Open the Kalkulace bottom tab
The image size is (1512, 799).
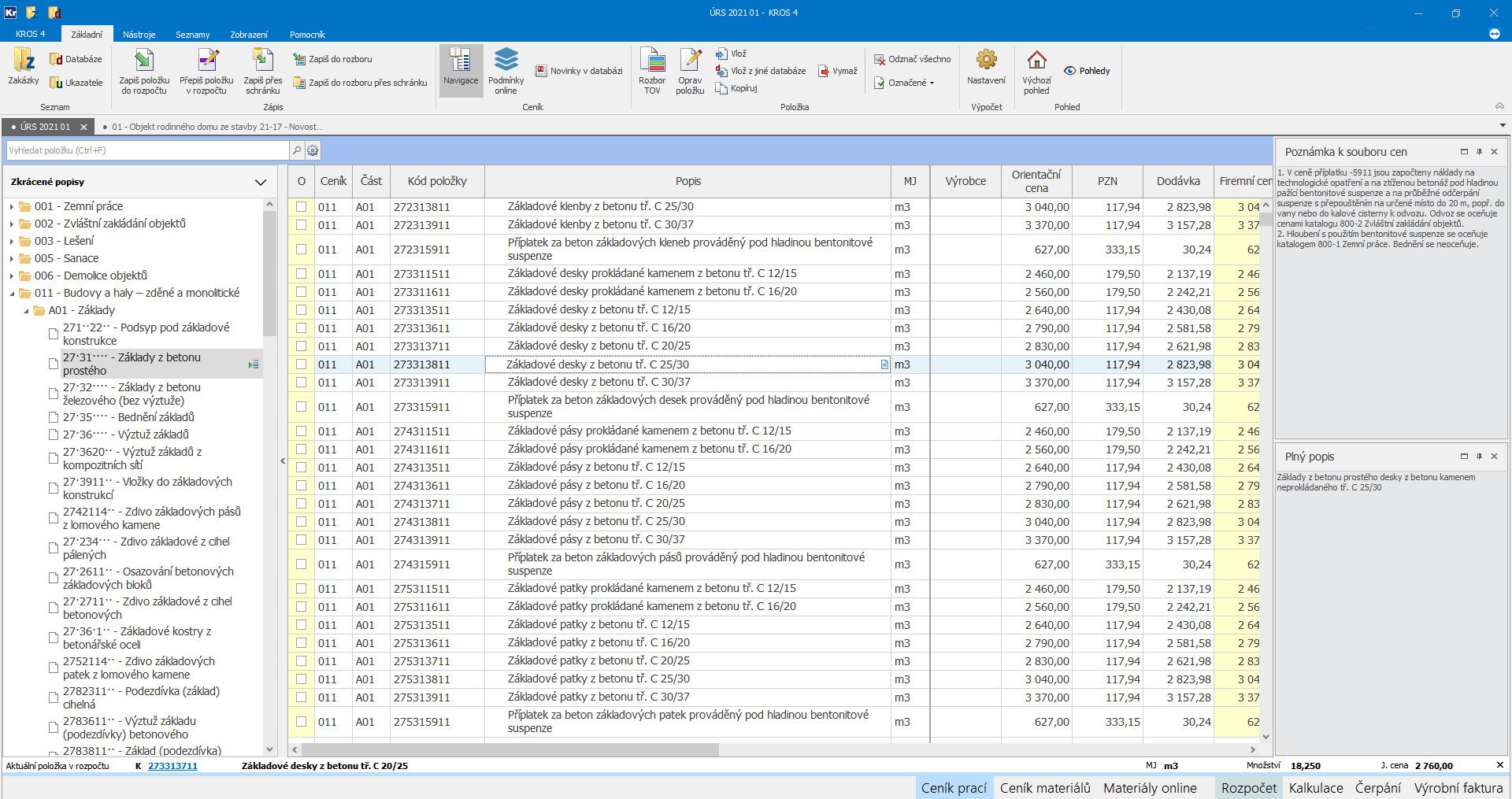(1316, 788)
